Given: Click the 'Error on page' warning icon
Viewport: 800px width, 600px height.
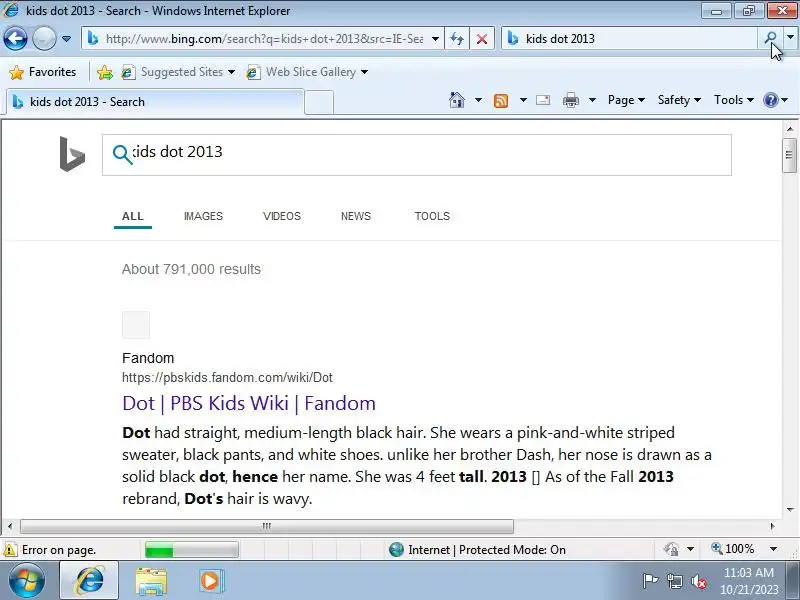Looking at the screenshot, I should pyautogui.click(x=10, y=550).
